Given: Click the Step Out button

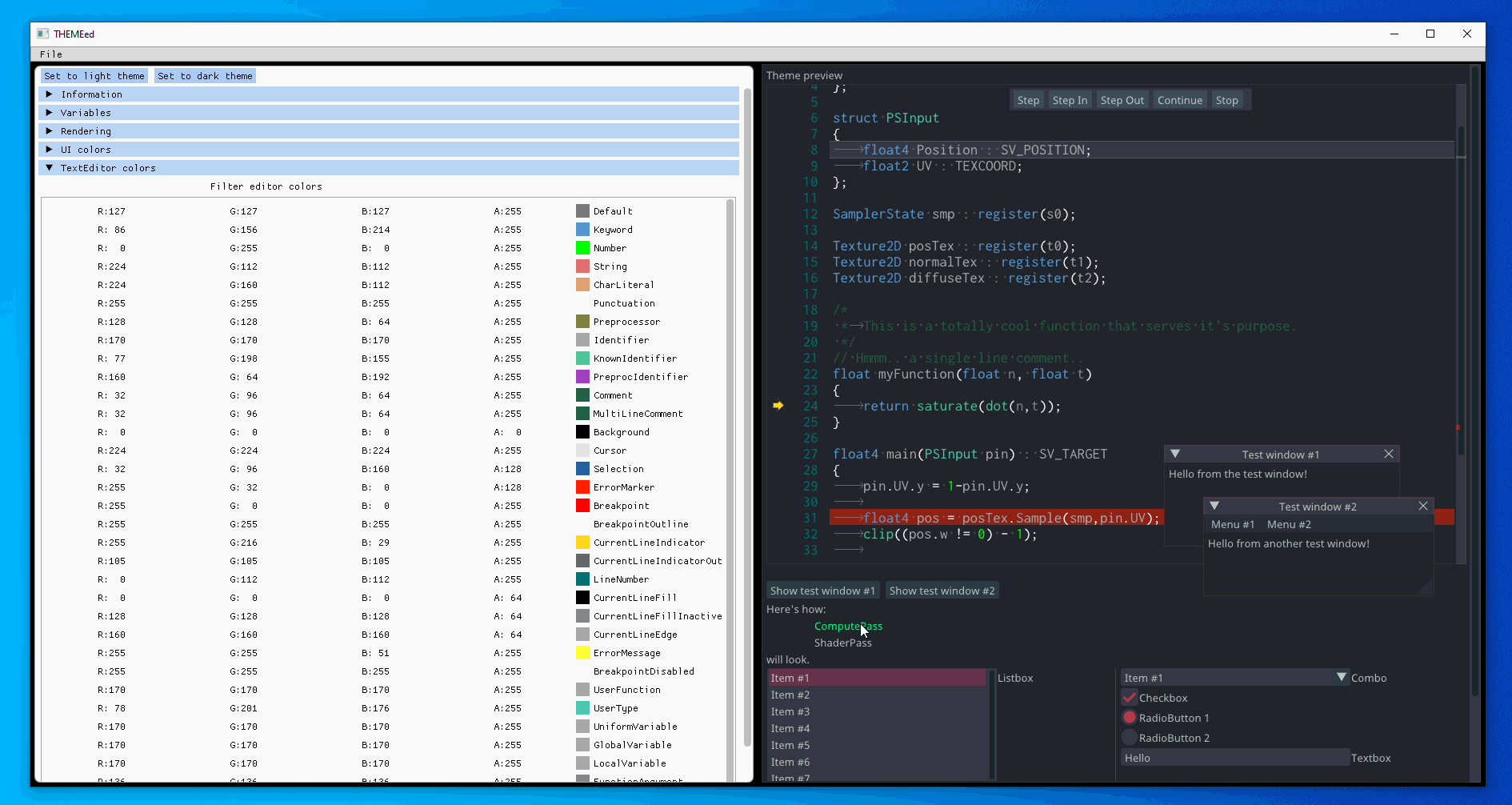Looking at the screenshot, I should pos(1122,100).
